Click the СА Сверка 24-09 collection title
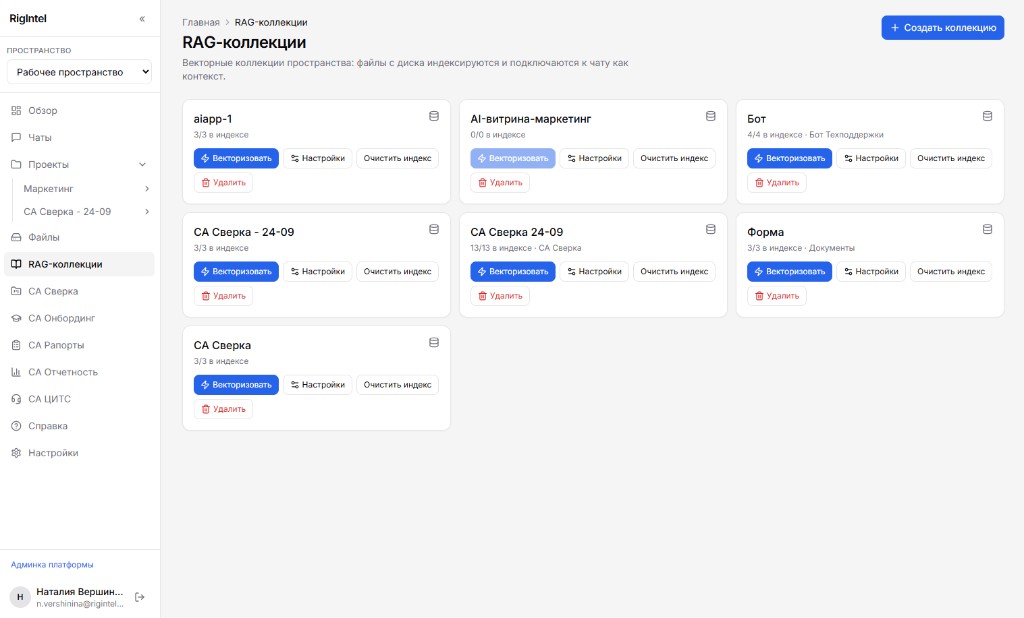 517,232
